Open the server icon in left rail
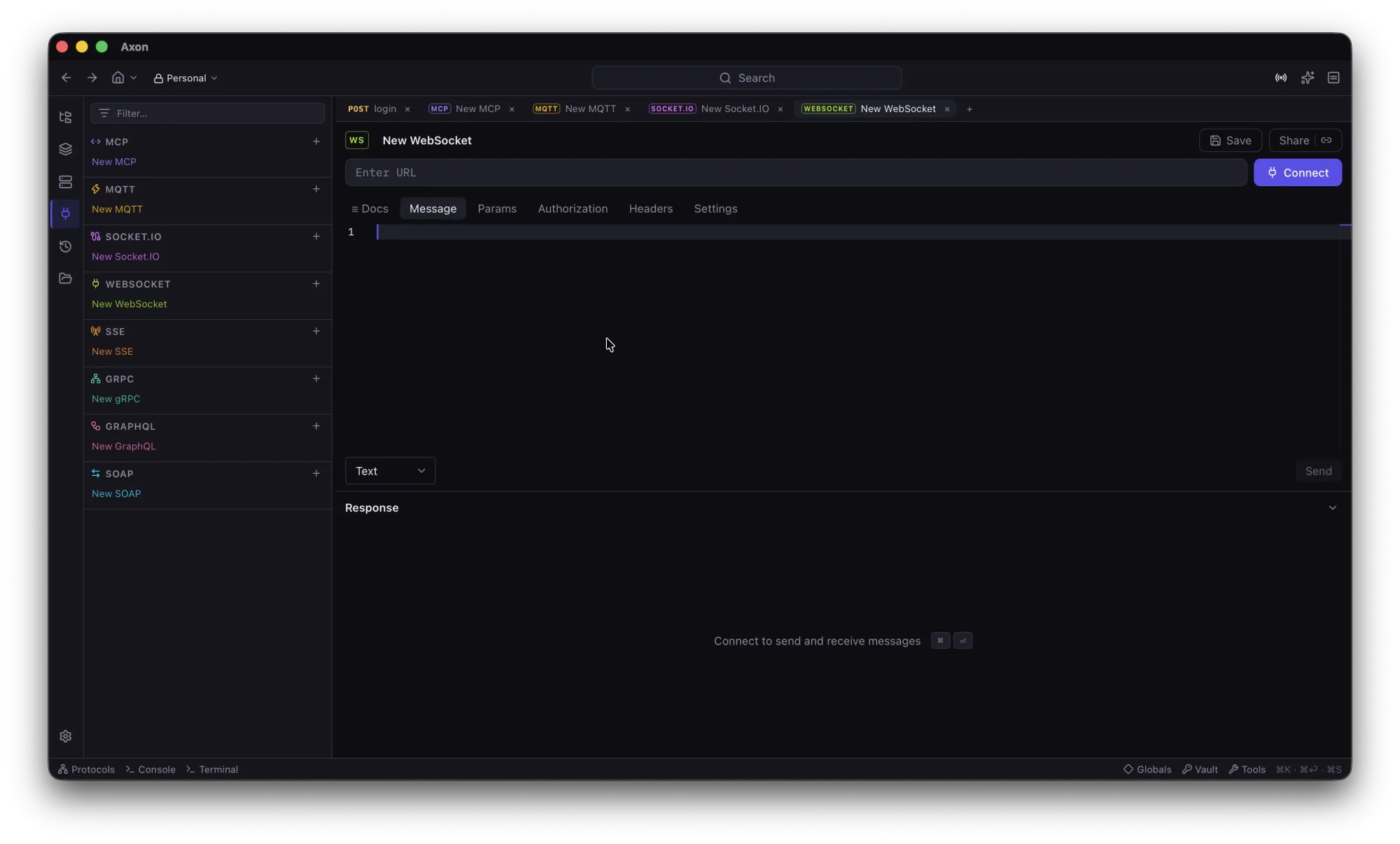The image size is (1400, 844). 66,182
